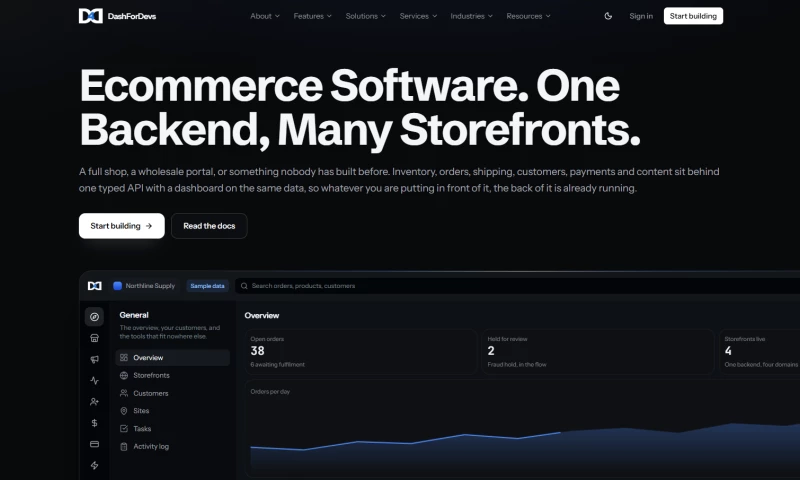
Task: Select Overview in the General sidebar
Action: tap(172, 358)
